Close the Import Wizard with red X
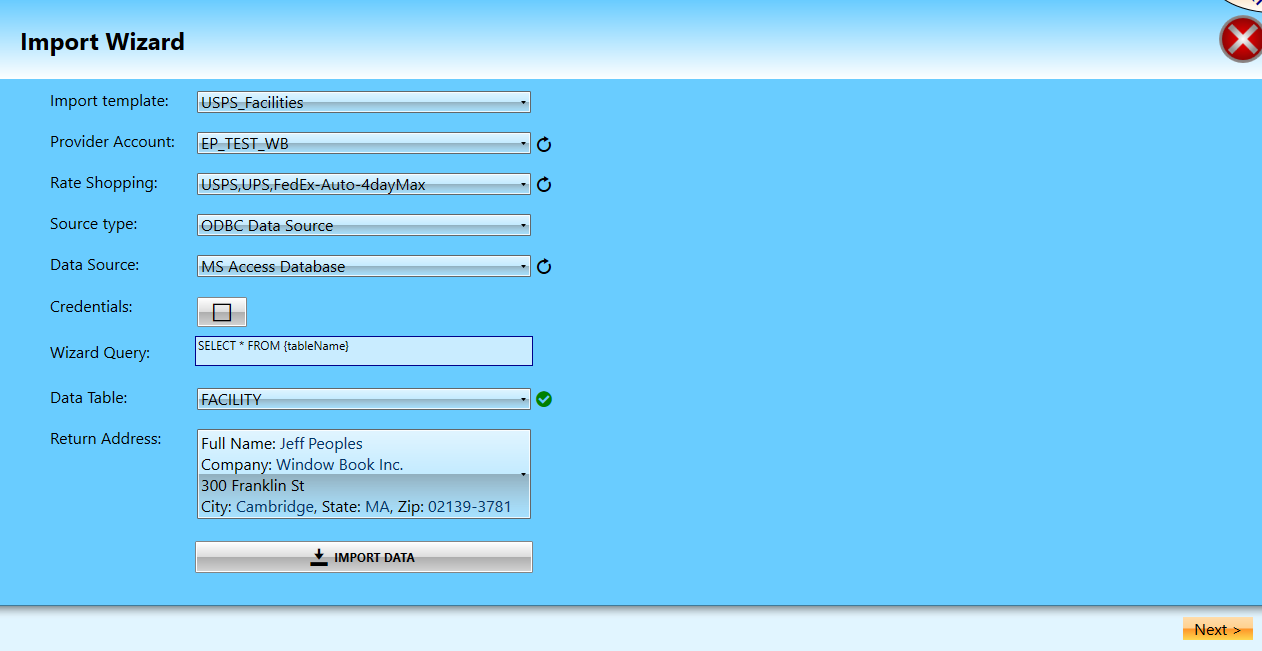 point(1241,40)
